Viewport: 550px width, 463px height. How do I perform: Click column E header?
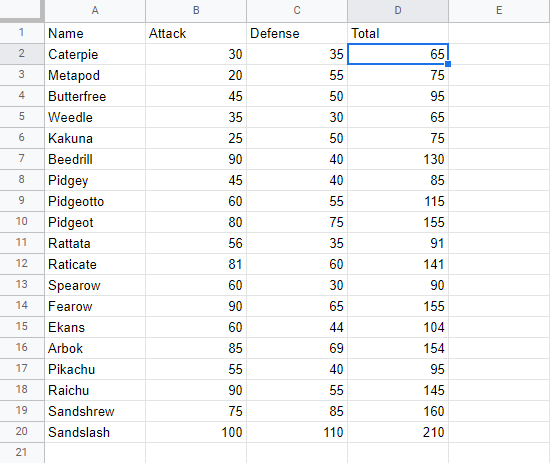coord(499,11)
